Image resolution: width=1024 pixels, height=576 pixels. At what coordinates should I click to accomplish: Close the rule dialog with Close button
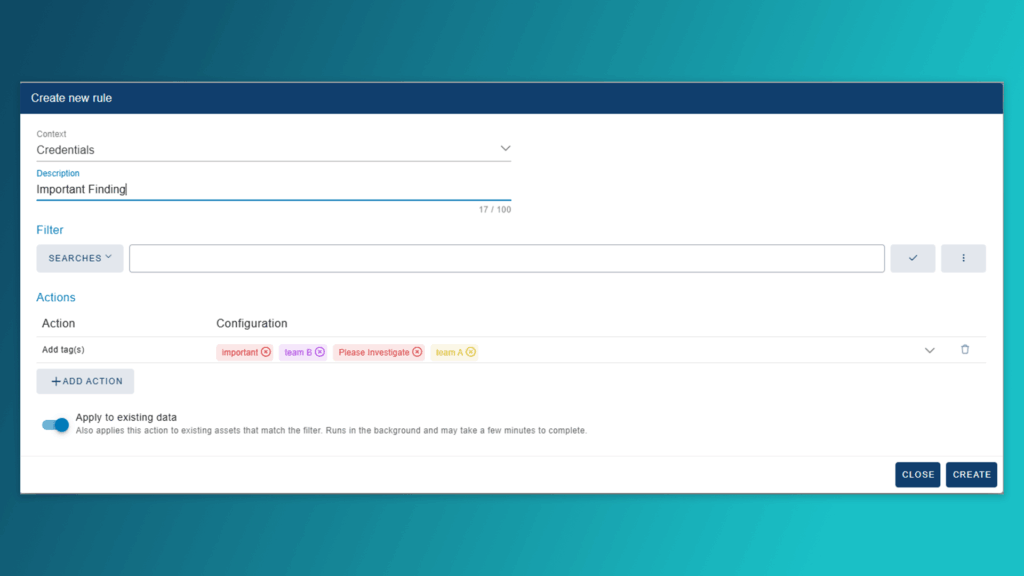pyautogui.click(x=917, y=474)
